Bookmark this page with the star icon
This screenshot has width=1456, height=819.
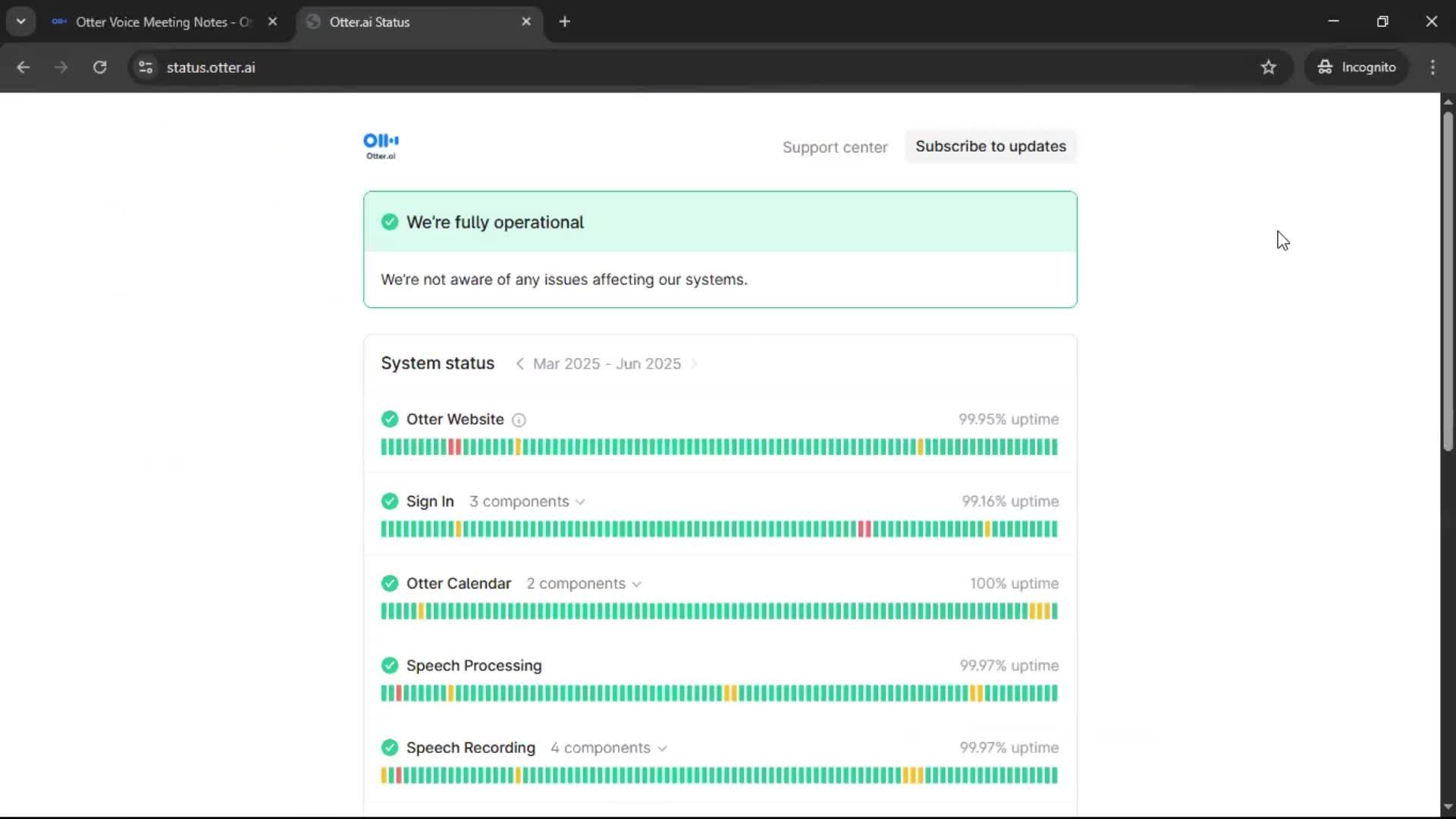point(1269,67)
